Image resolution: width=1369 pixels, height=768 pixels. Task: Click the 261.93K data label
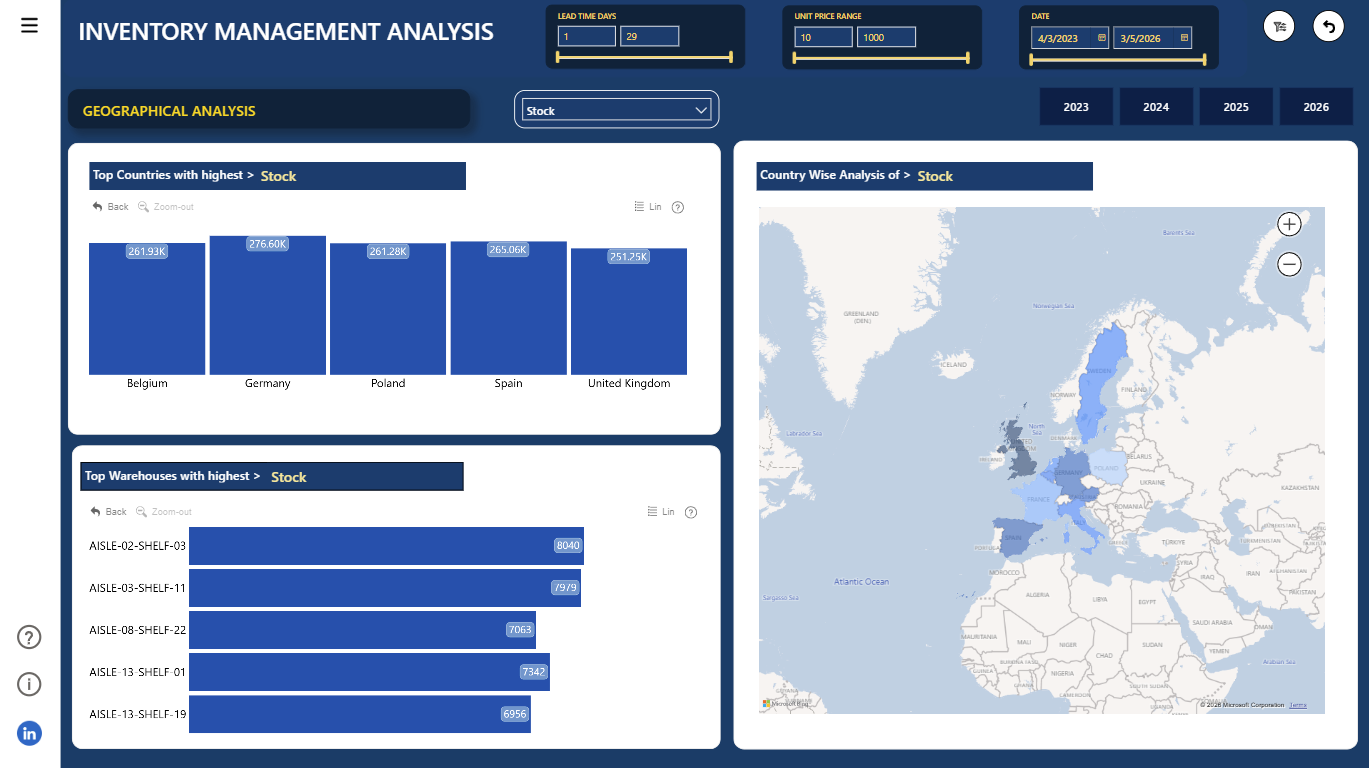(x=147, y=251)
